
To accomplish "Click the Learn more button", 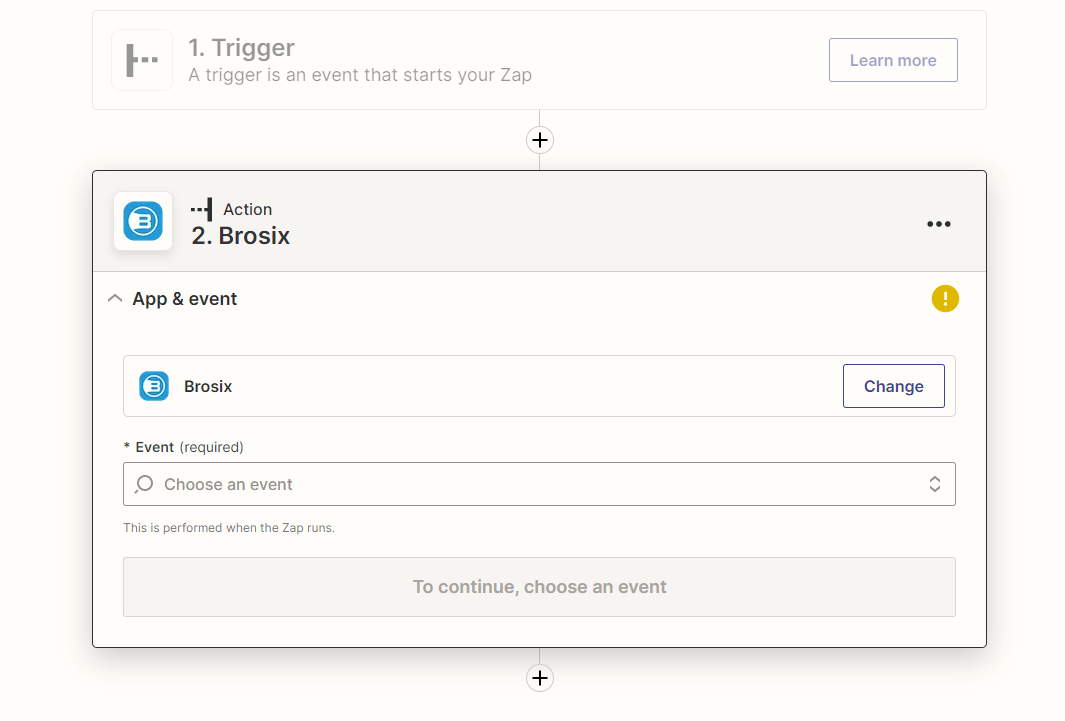I will click(x=893, y=60).
